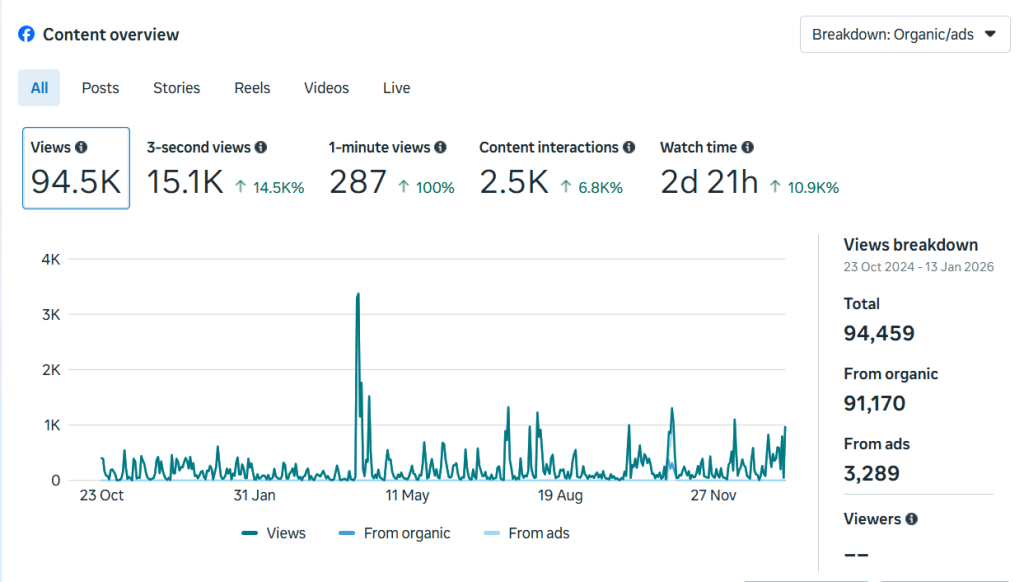Choose the Watch time metric
Image resolution: width=1024 pixels, height=582 pixels.
[x=748, y=170]
